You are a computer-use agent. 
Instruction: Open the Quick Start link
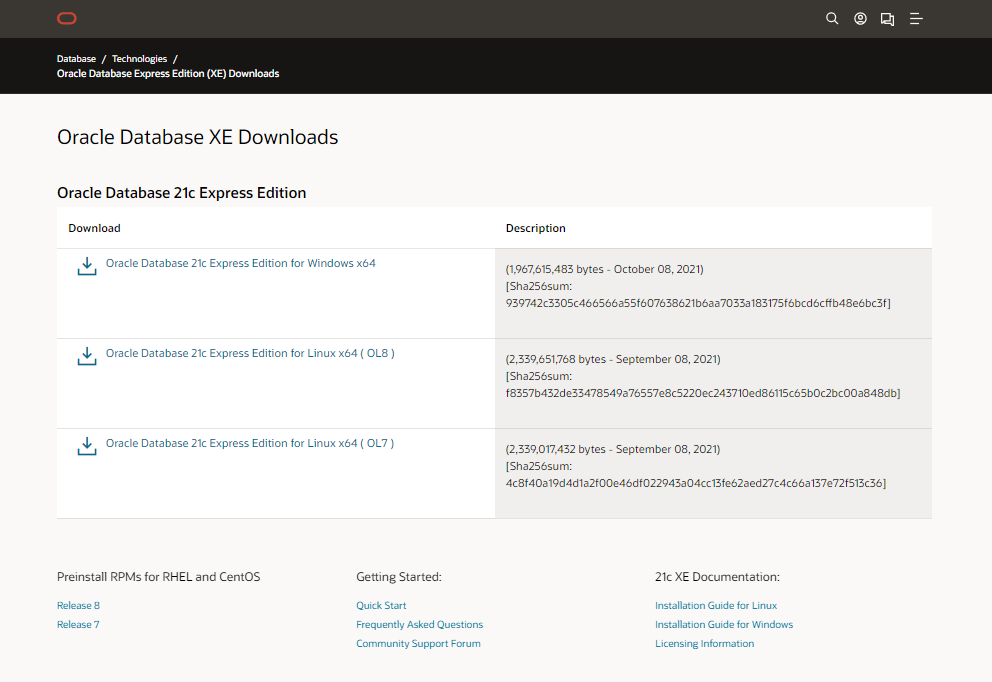pyautogui.click(x=381, y=605)
